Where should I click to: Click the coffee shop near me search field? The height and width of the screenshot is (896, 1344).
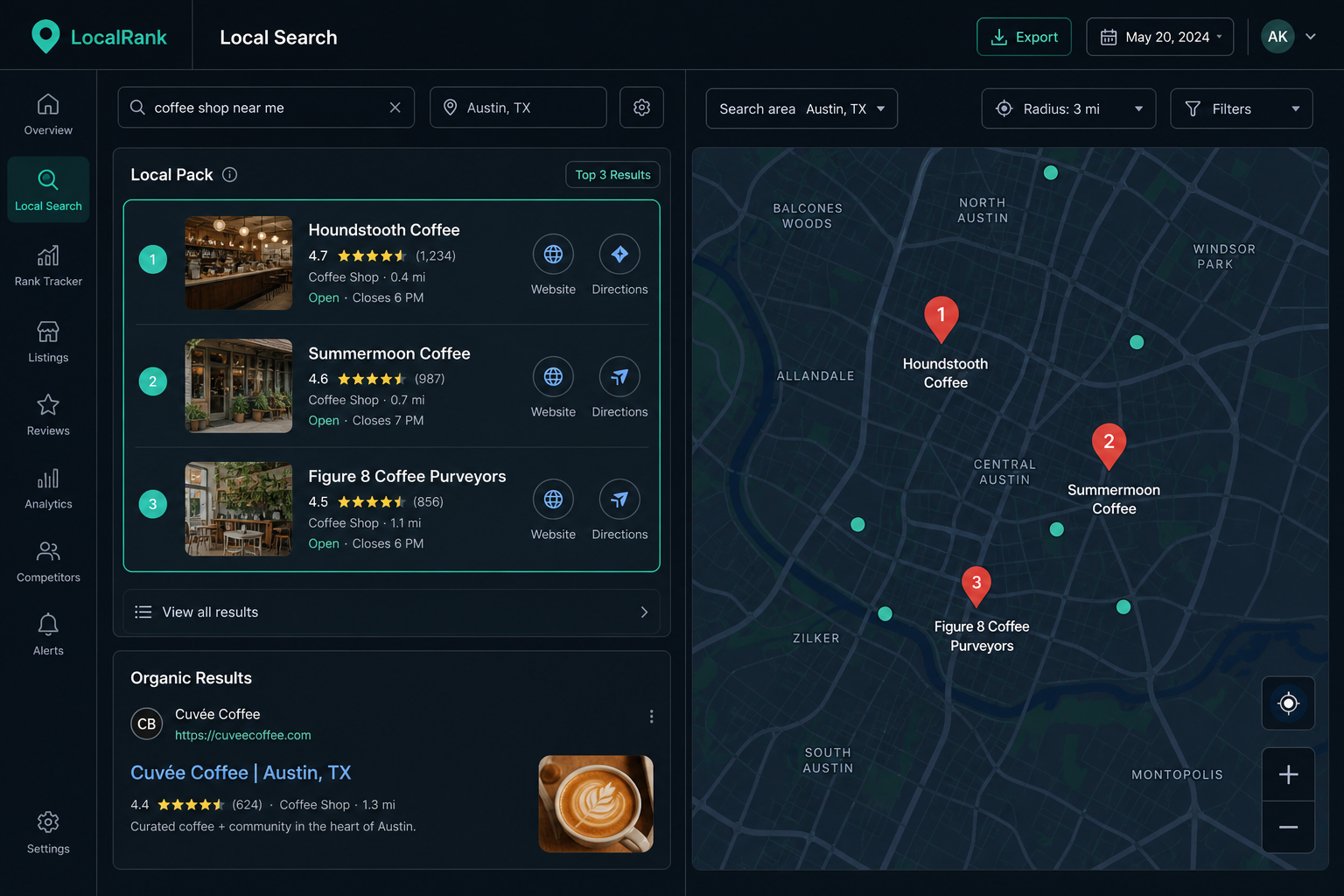pyautogui.click(x=266, y=108)
